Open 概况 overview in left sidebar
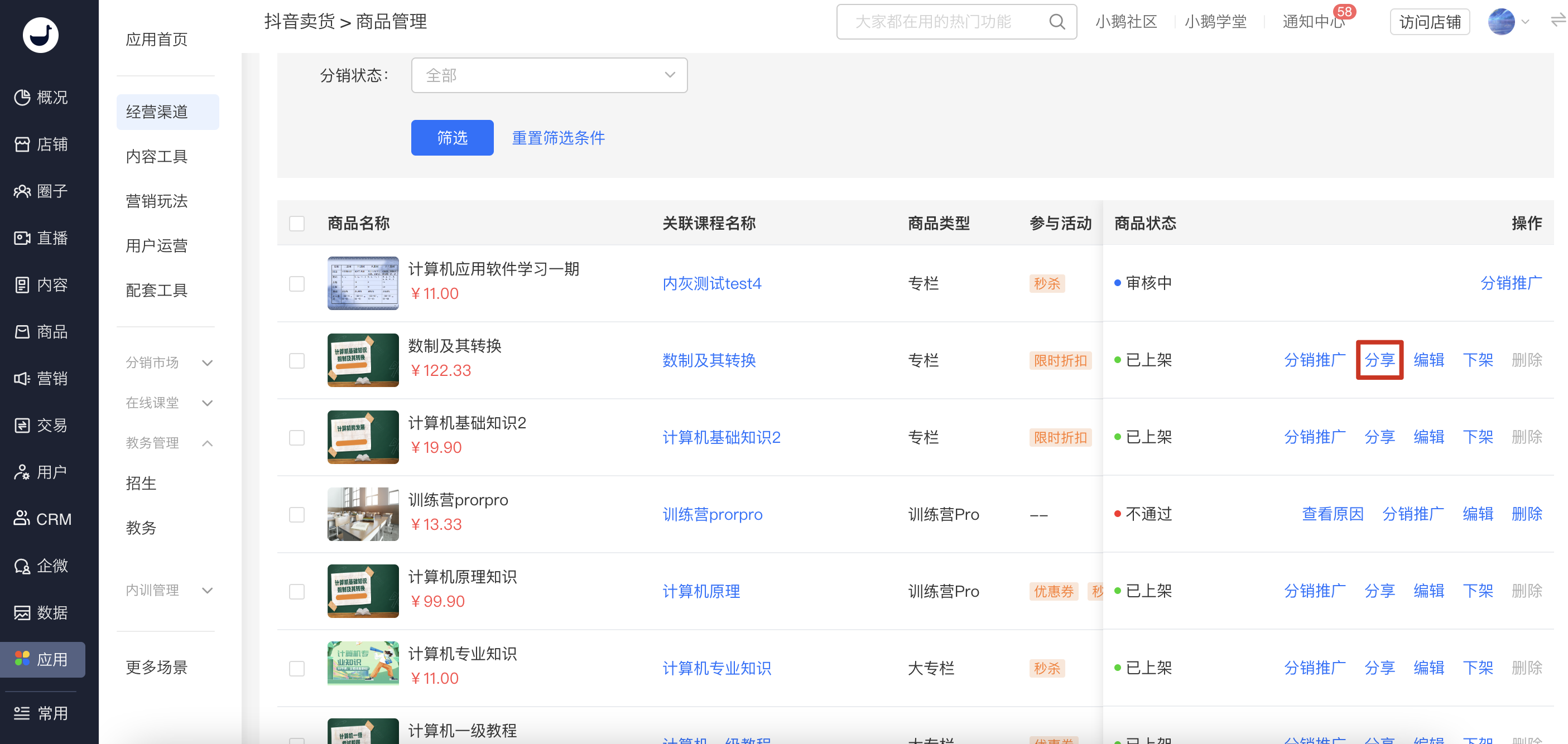 coord(41,98)
